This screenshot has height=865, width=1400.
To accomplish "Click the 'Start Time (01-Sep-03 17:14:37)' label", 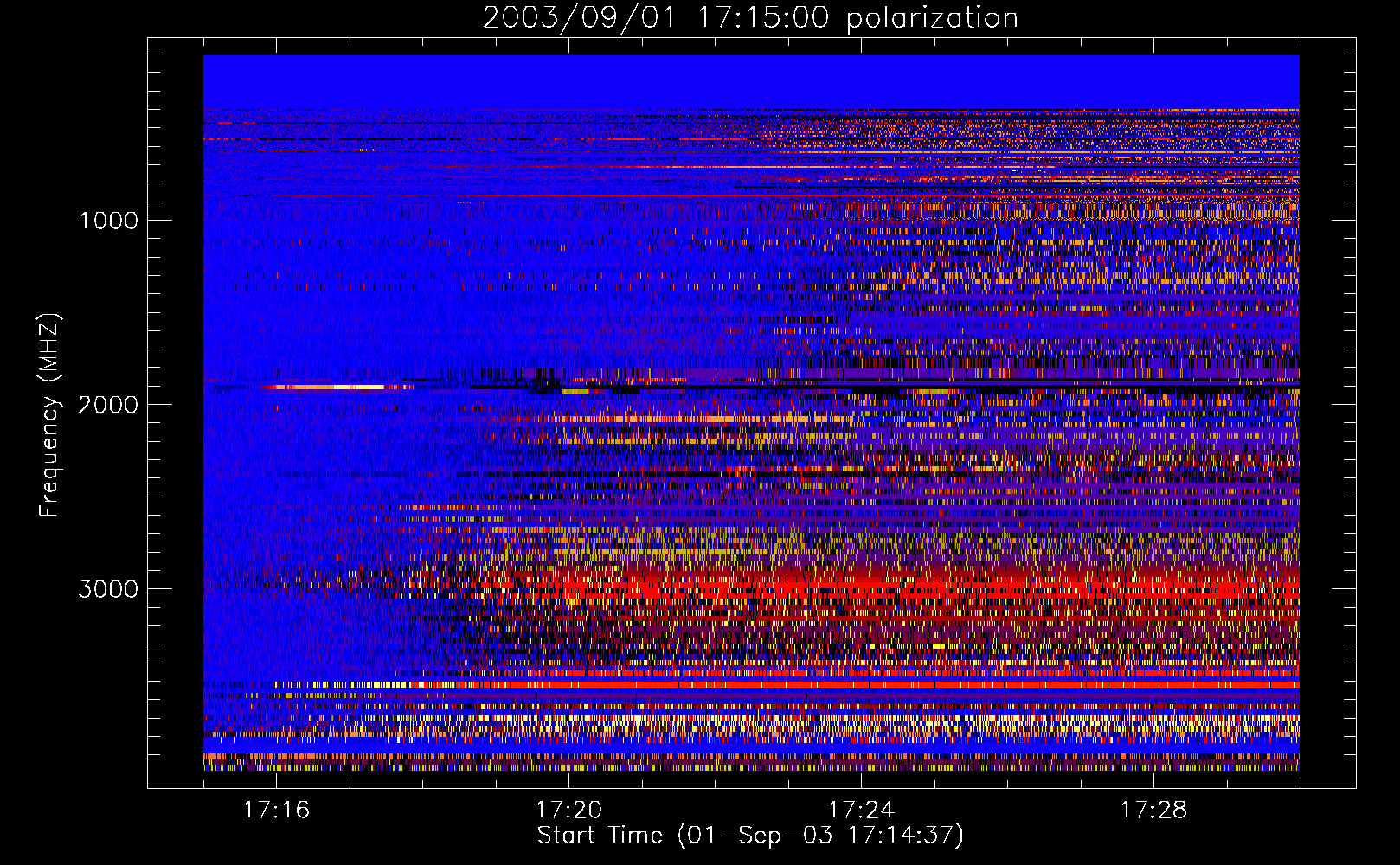I will tap(750, 836).
